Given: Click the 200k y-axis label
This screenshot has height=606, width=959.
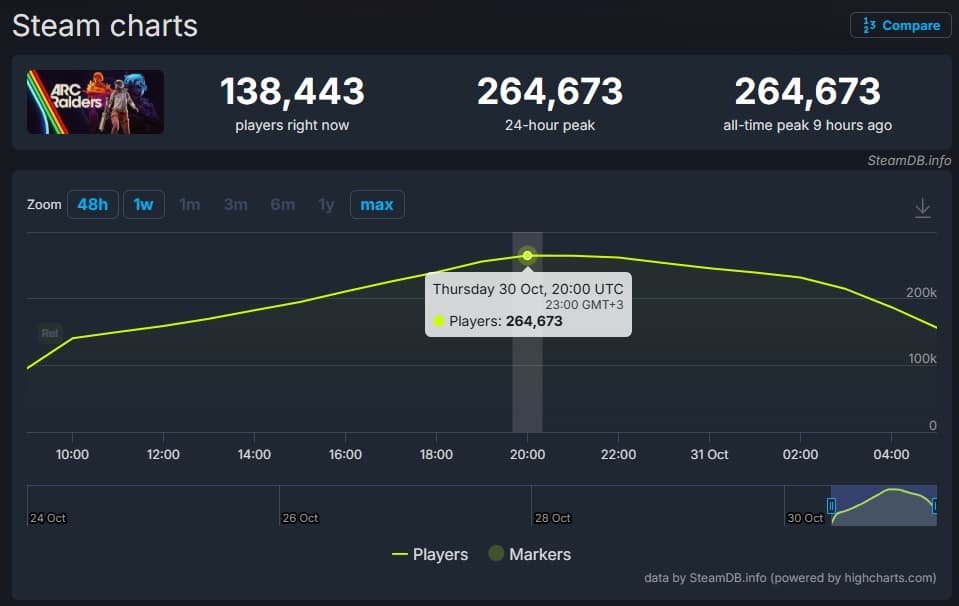Looking at the screenshot, I should point(921,292).
